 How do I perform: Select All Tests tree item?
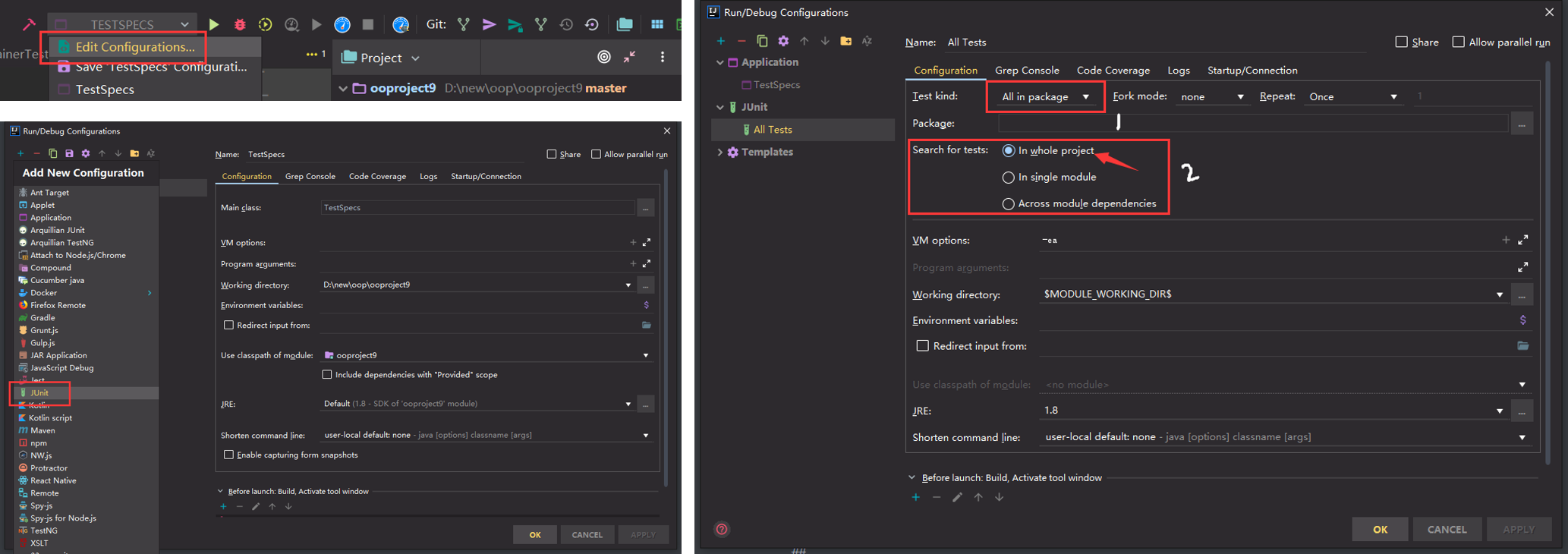tap(803, 130)
